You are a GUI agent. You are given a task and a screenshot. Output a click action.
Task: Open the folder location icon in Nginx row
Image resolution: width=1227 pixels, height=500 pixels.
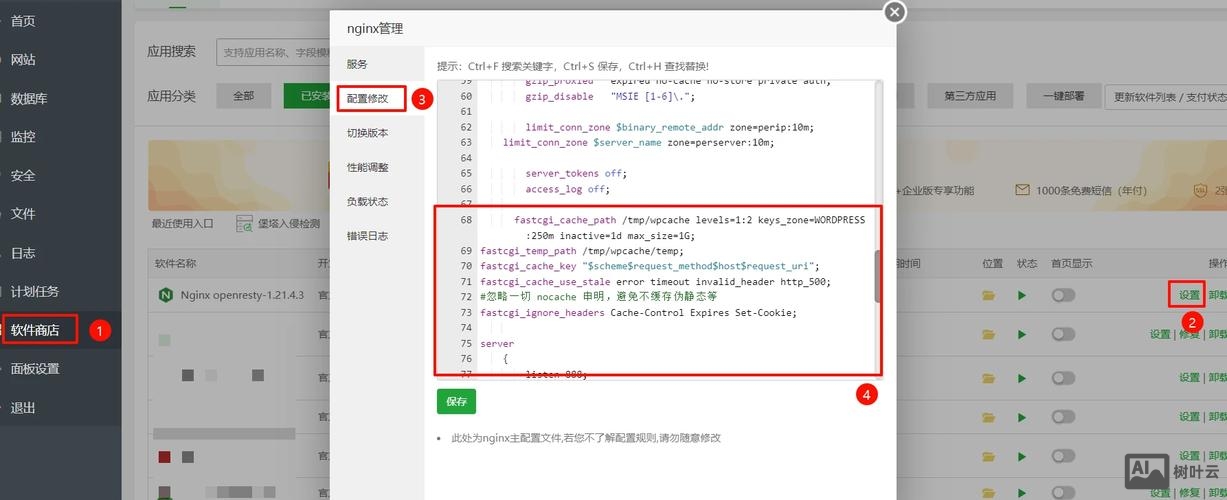(x=989, y=295)
